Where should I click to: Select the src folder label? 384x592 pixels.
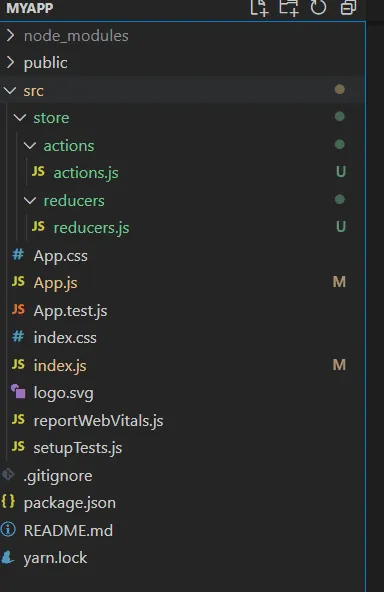tap(34, 91)
